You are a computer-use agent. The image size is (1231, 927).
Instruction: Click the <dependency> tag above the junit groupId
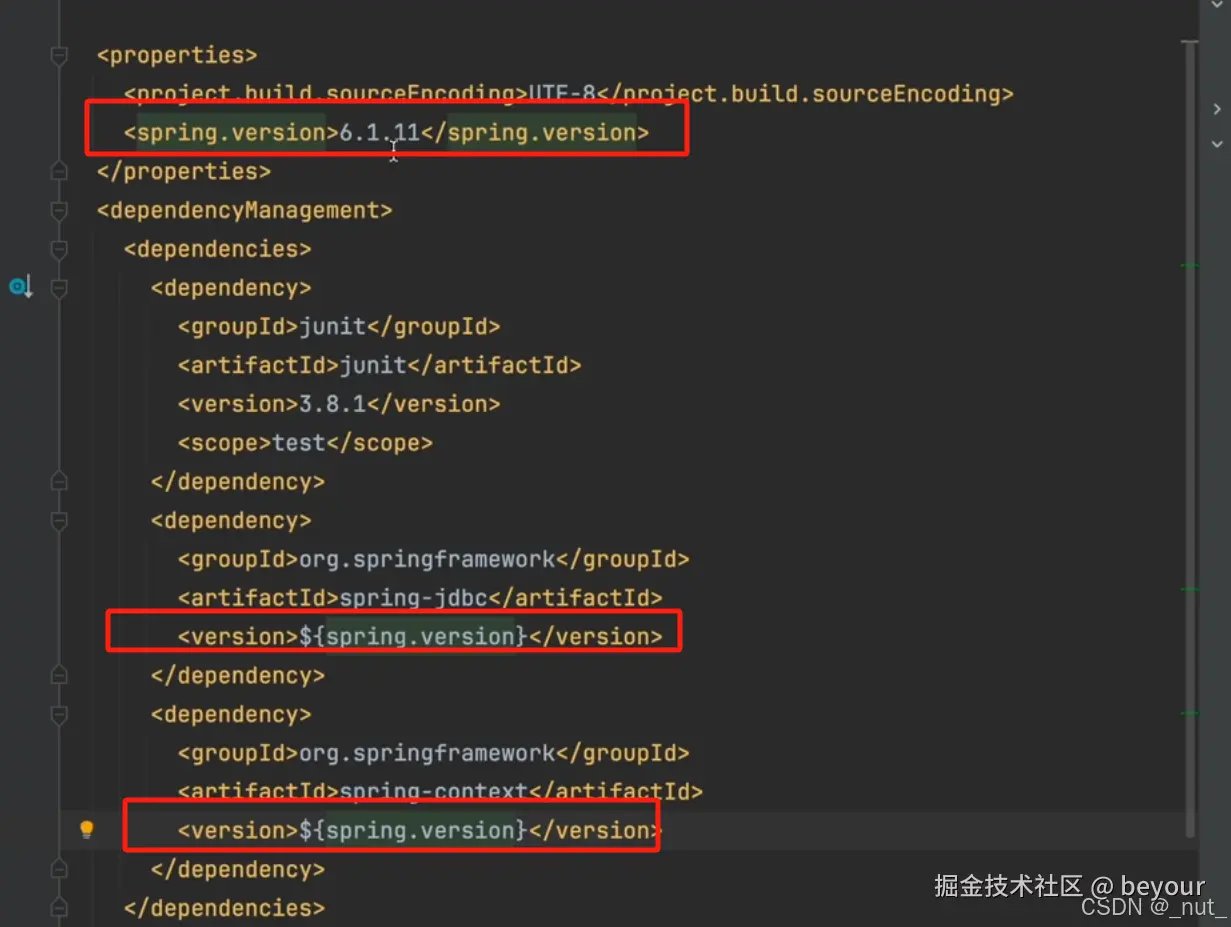(231, 288)
